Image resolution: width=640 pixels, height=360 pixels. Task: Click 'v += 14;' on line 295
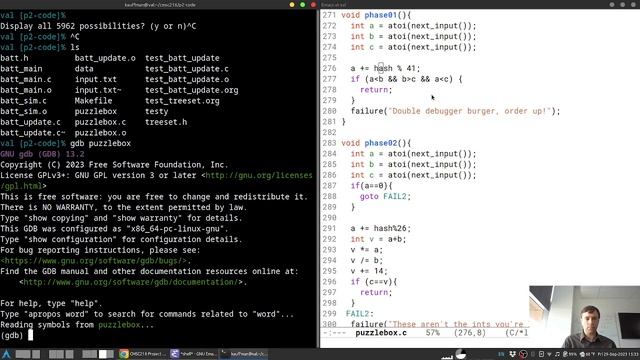pyautogui.click(x=369, y=271)
